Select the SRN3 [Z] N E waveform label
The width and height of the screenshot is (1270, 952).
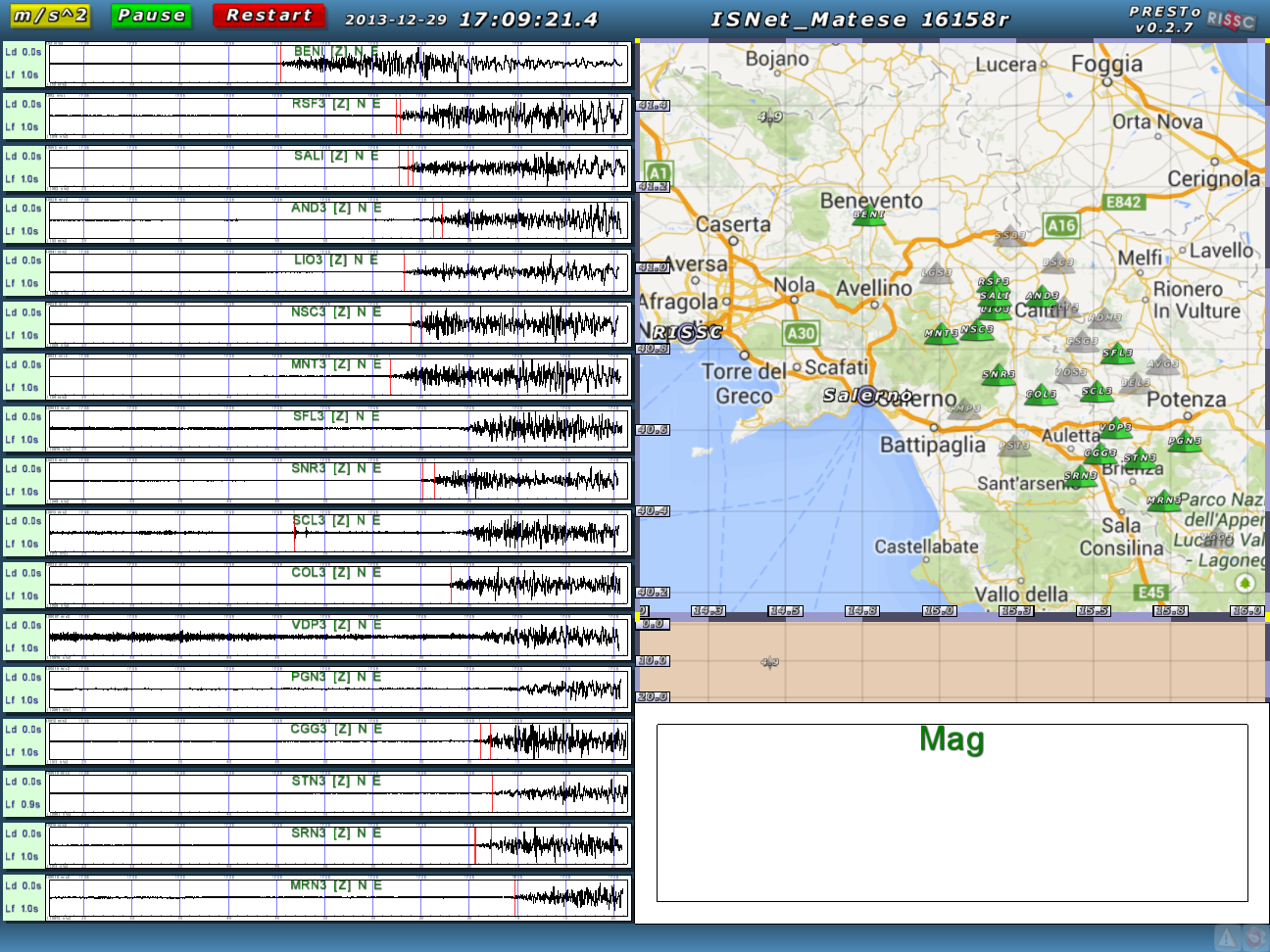[x=337, y=833]
